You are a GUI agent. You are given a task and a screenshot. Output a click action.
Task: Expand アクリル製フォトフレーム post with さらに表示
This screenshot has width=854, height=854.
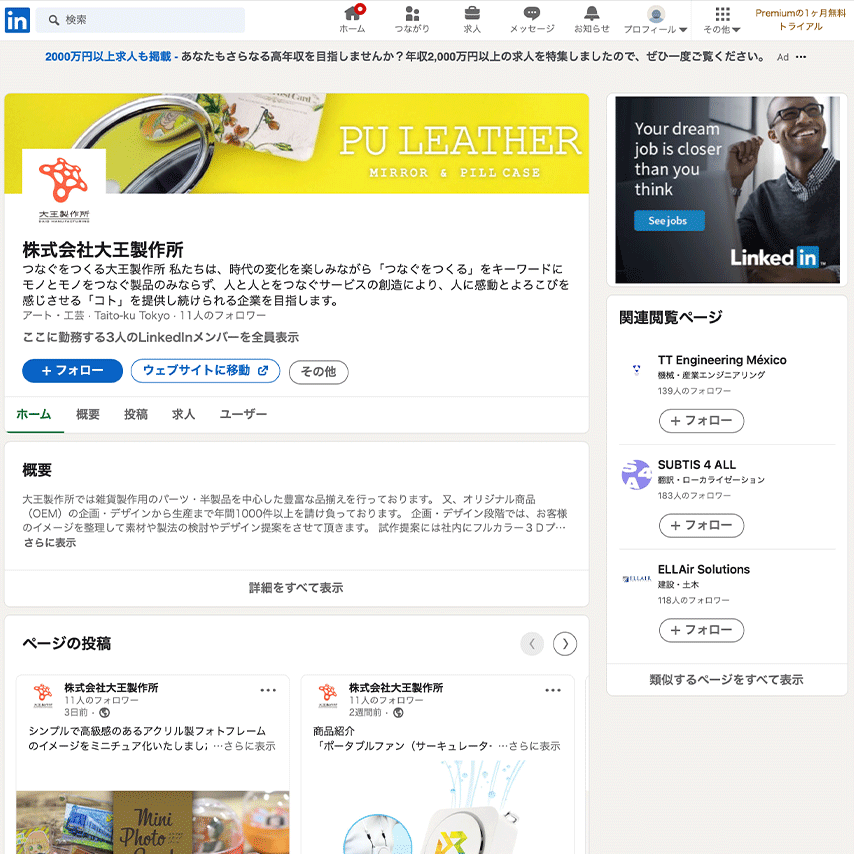(250, 746)
